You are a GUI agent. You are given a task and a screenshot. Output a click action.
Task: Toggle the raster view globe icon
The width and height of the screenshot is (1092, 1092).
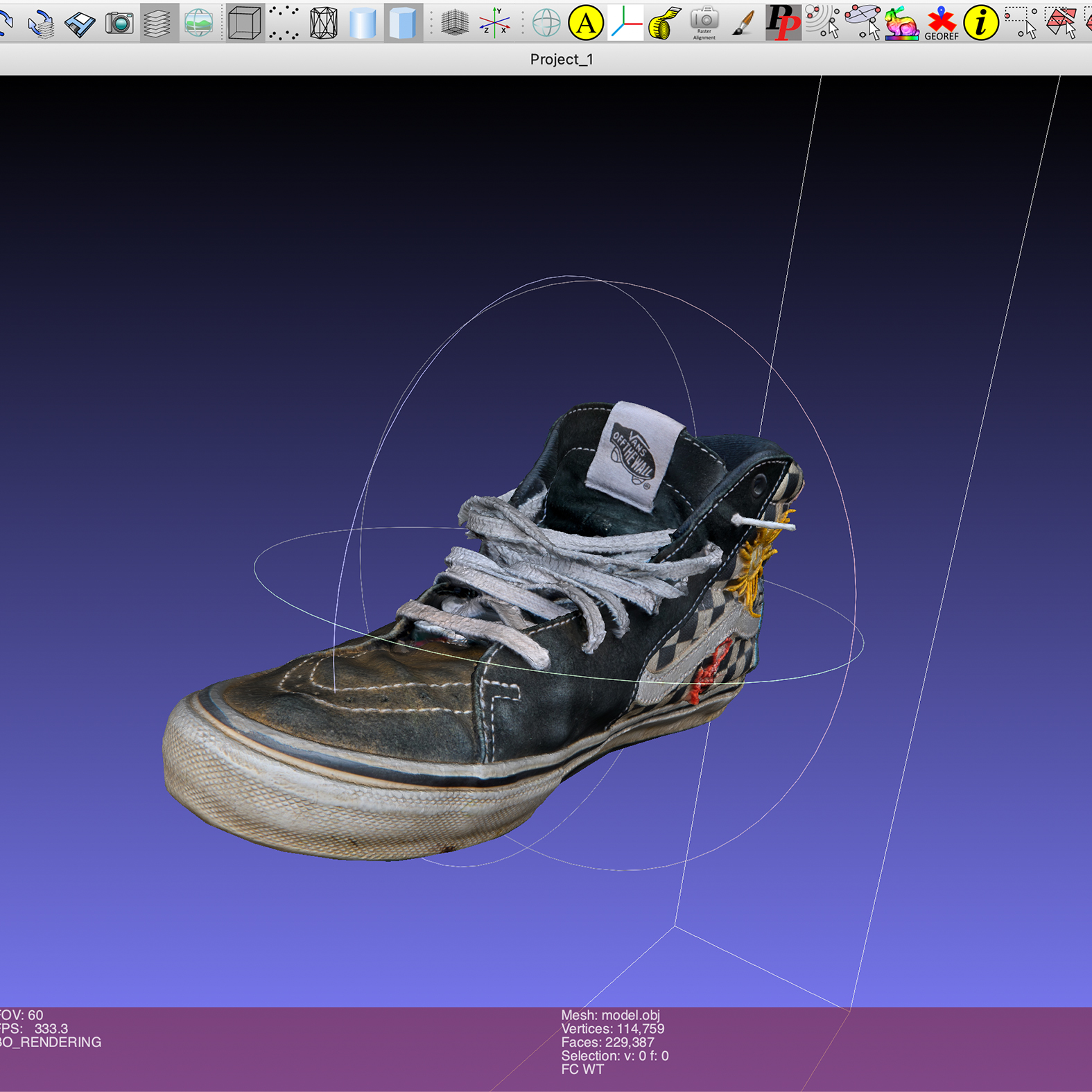tap(198, 23)
